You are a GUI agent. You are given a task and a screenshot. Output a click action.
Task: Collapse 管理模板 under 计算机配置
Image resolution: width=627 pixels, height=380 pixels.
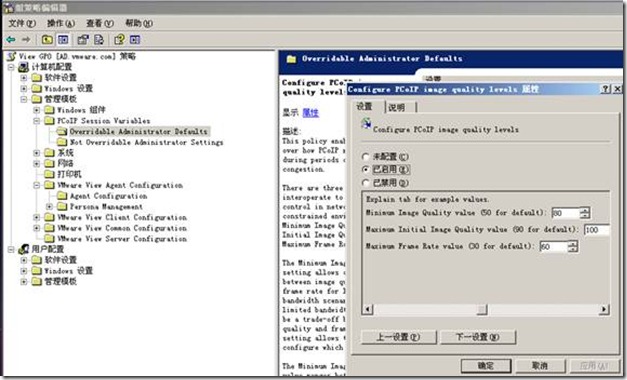point(24,99)
